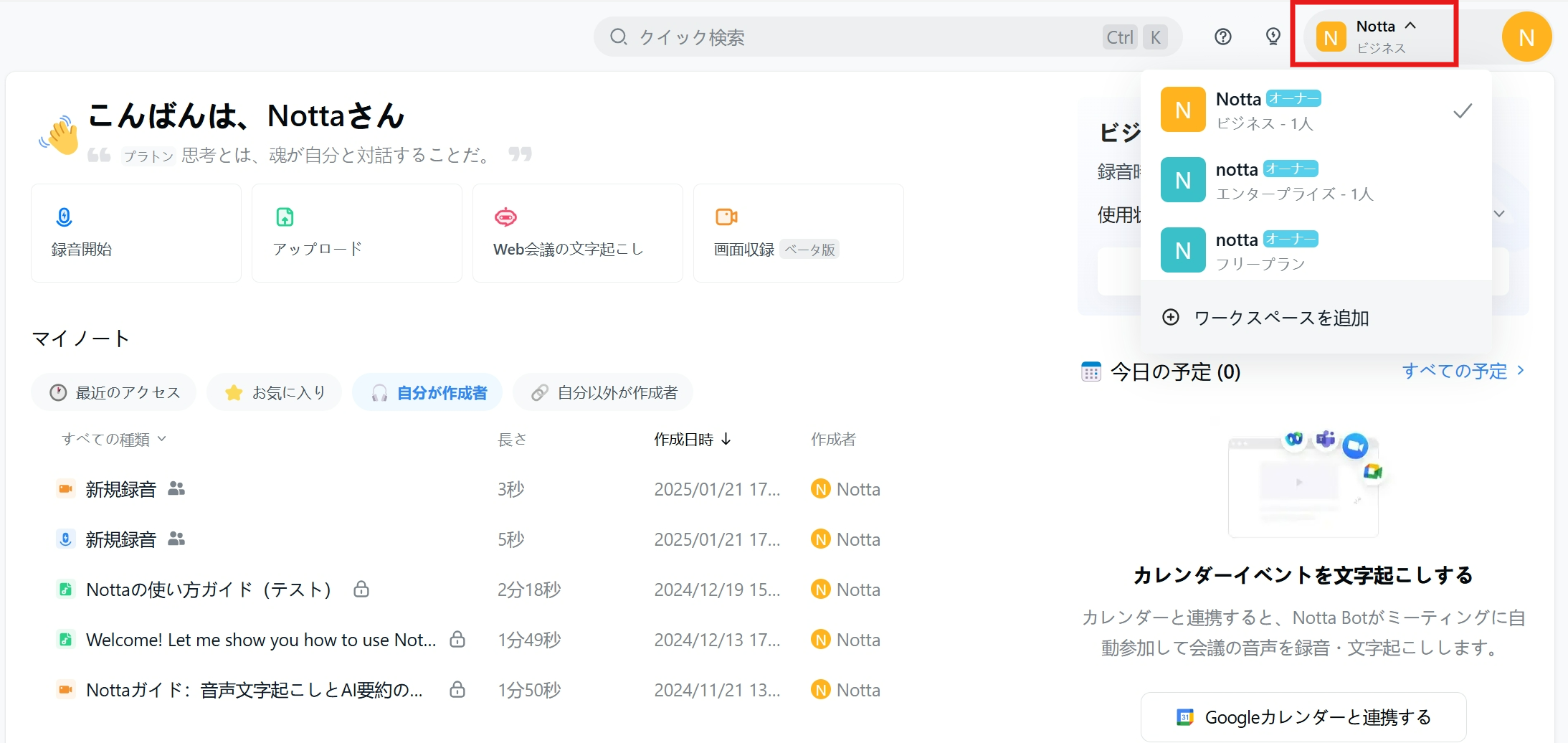Screen dimensions: 1568x743
Task: Switch to the notta エンタープライズ workspace
Action: 1316,180
